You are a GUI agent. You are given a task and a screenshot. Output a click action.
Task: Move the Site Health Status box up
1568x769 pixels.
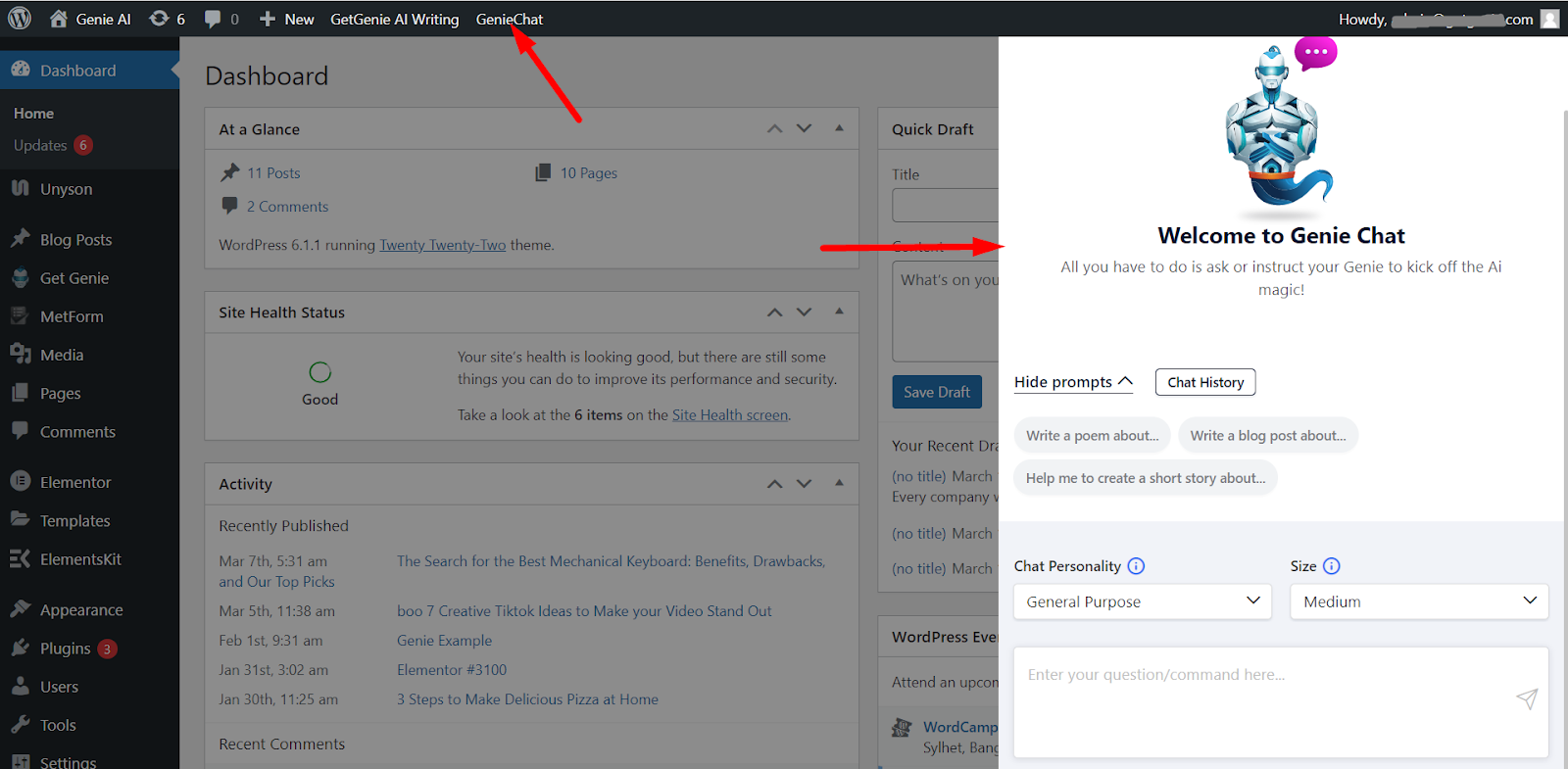click(x=774, y=312)
